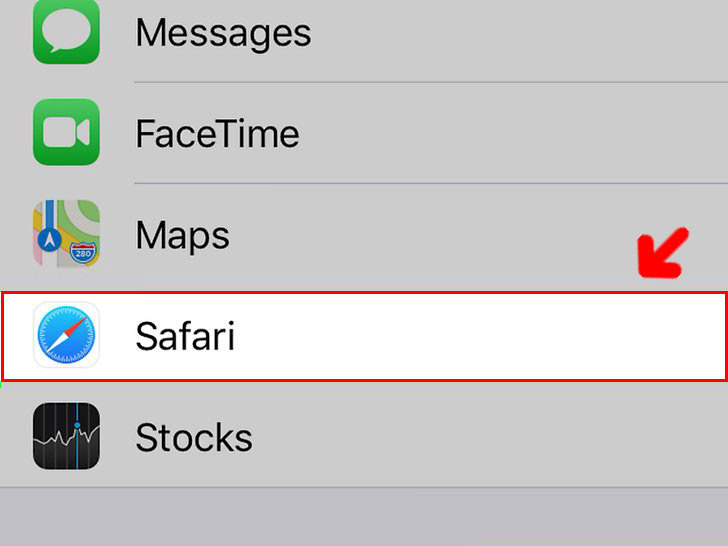This screenshot has height=546, width=728.
Task: Click the red needle tip of Safari compass
Action: pyautogui.click(x=84, y=320)
